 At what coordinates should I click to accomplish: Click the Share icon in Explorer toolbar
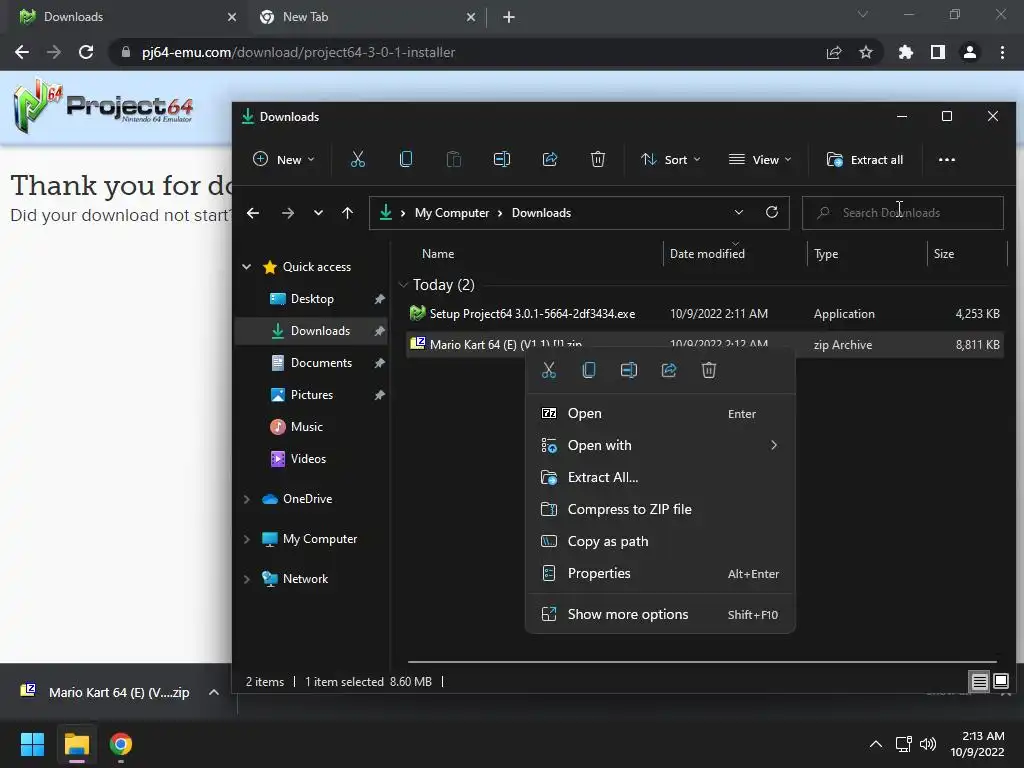(x=550, y=159)
